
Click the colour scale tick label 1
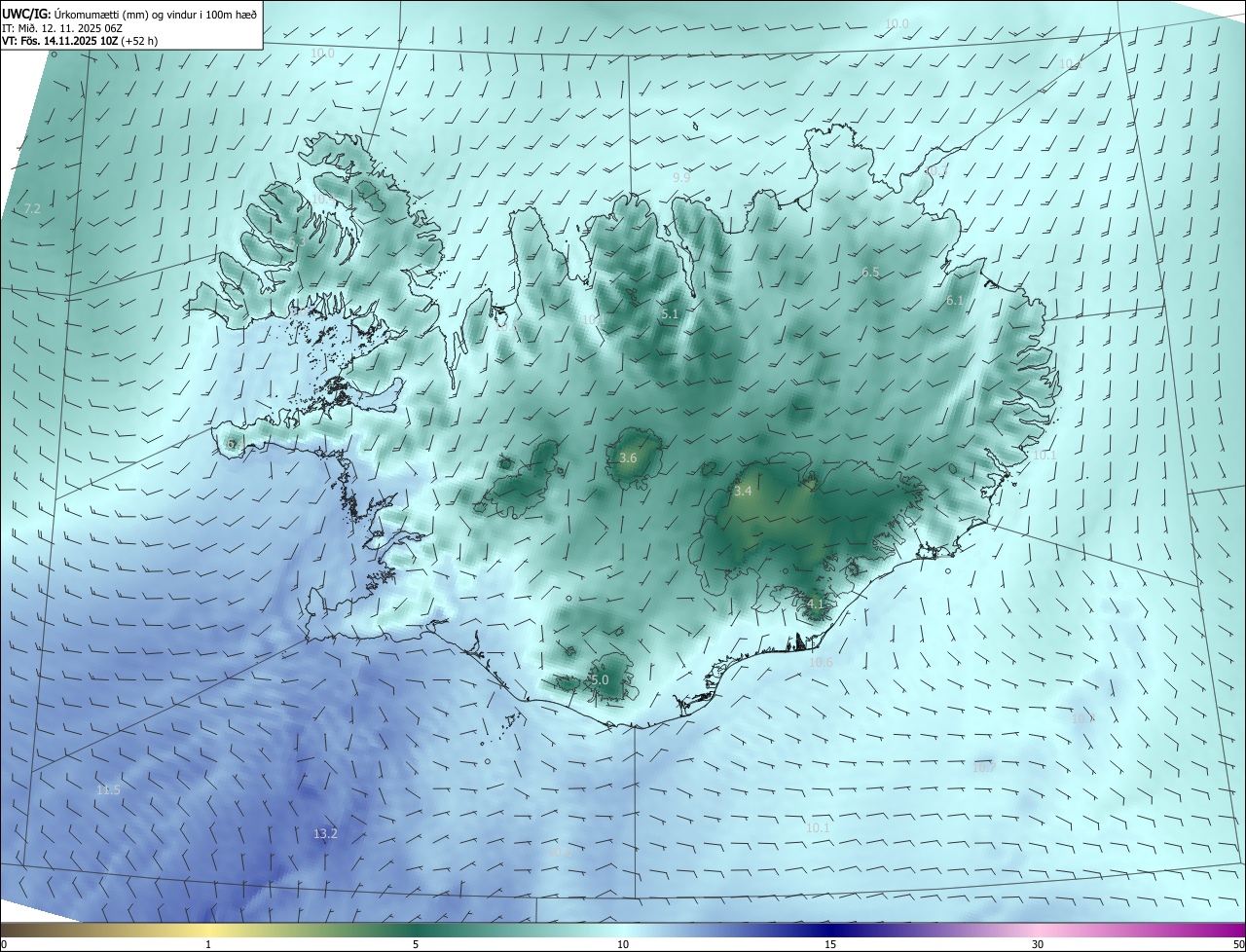[208, 944]
